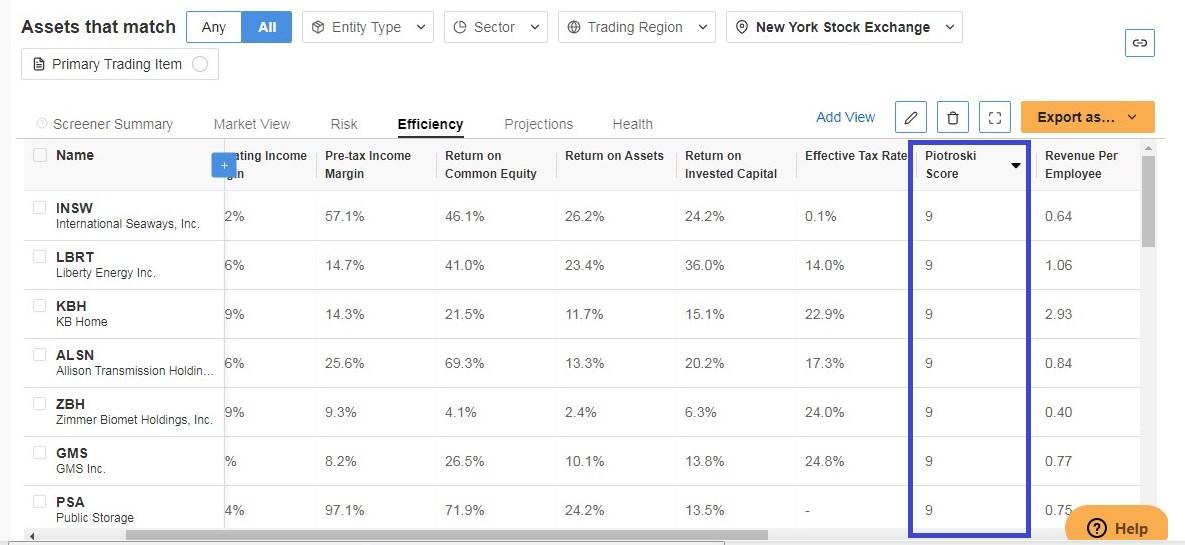Click the Add View link
Viewport: 1185px width, 545px height.
pyautogui.click(x=846, y=117)
